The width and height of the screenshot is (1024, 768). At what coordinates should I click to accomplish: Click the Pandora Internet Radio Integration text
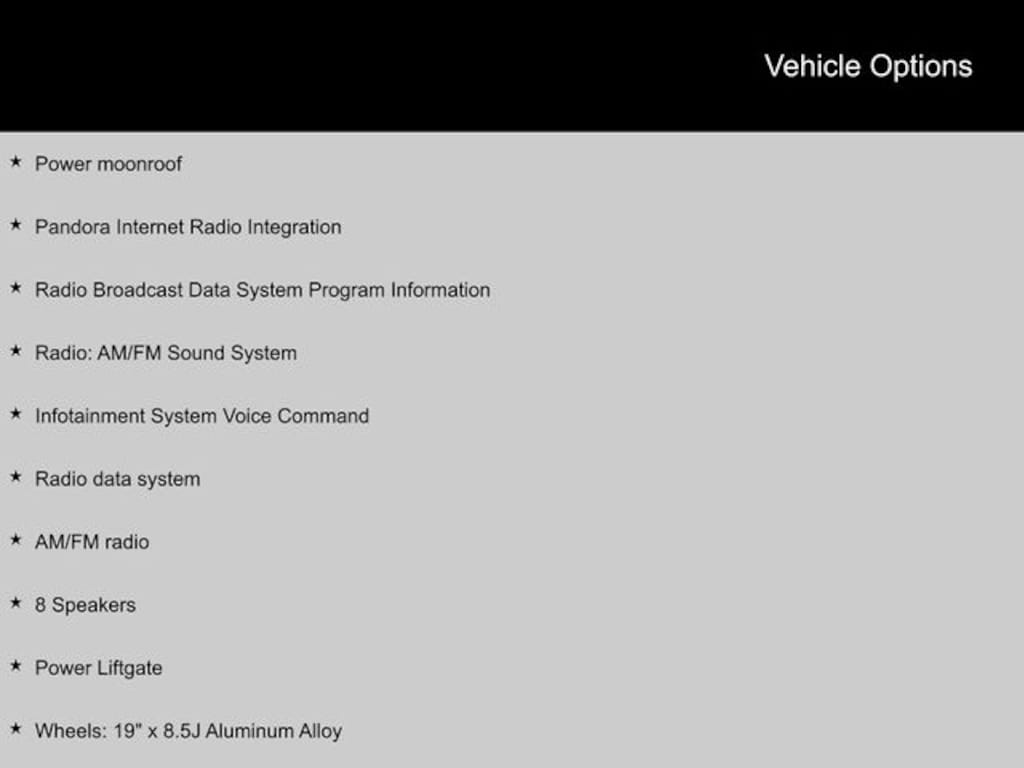point(188,227)
